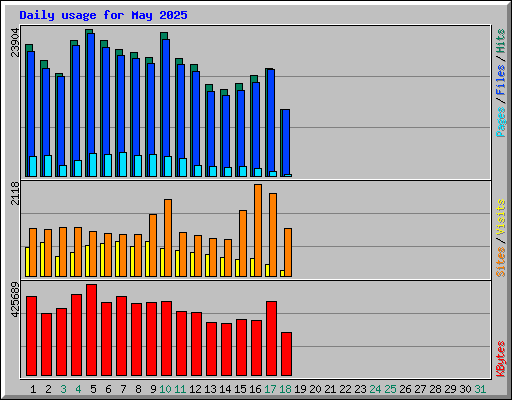Click day 22 label on the x-axis
This screenshot has height=400, width=512.
[345, 389]
